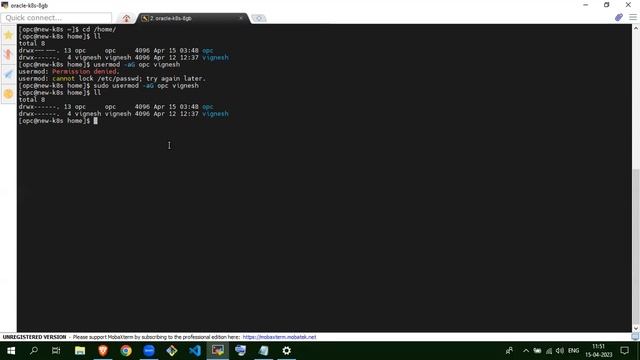Click the MobaXterm title bar app icon

pyautogui.click(x=4, y=5)
